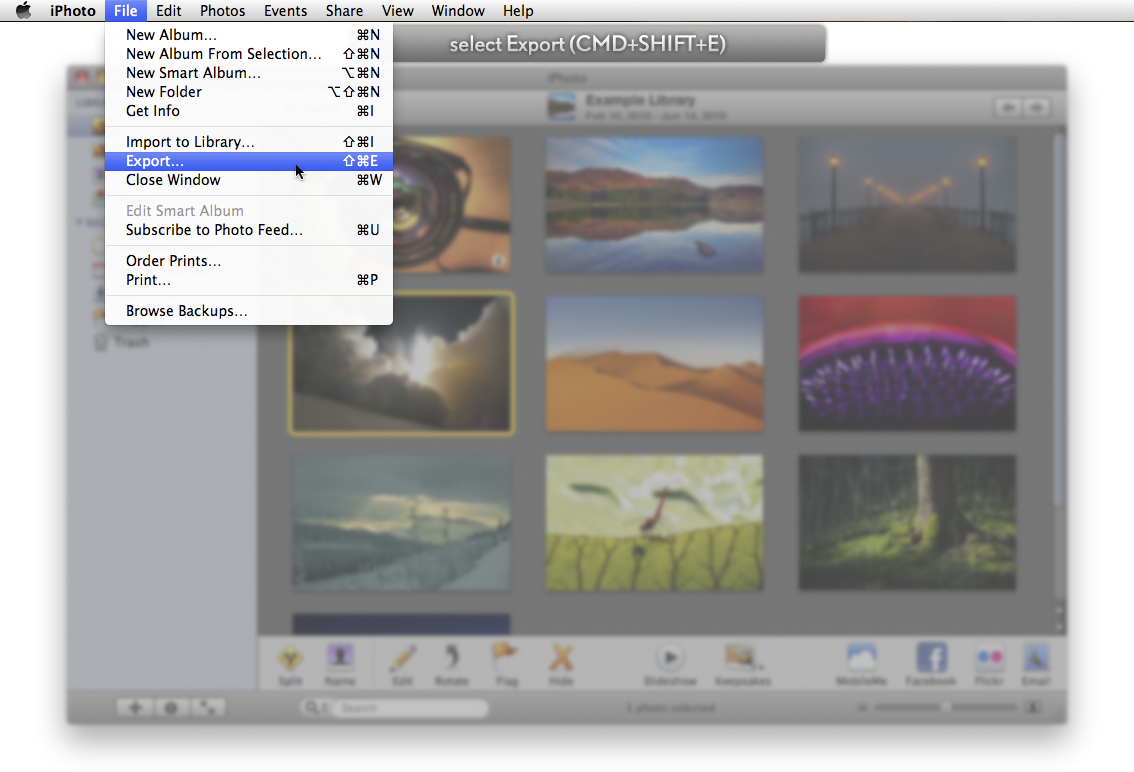
Task: Choose Get Info menu item
Action: pyautogui.click(x=249, y=111)
